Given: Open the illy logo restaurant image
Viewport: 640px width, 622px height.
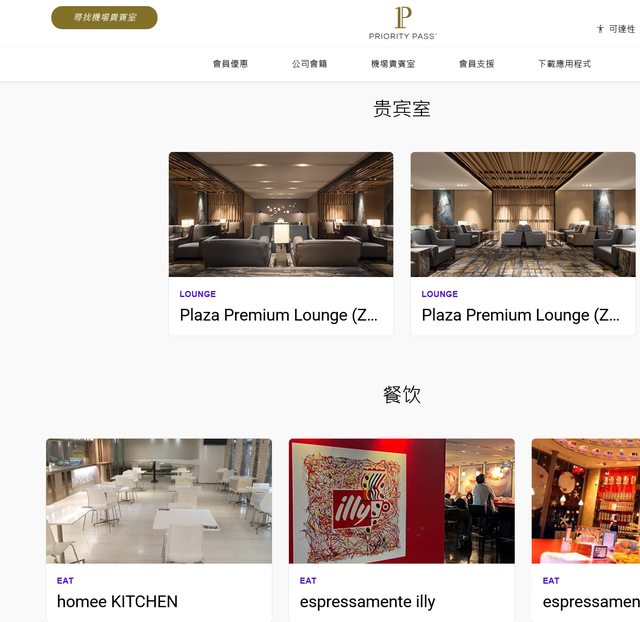Looking at the screenshot, I should [402, 501].
